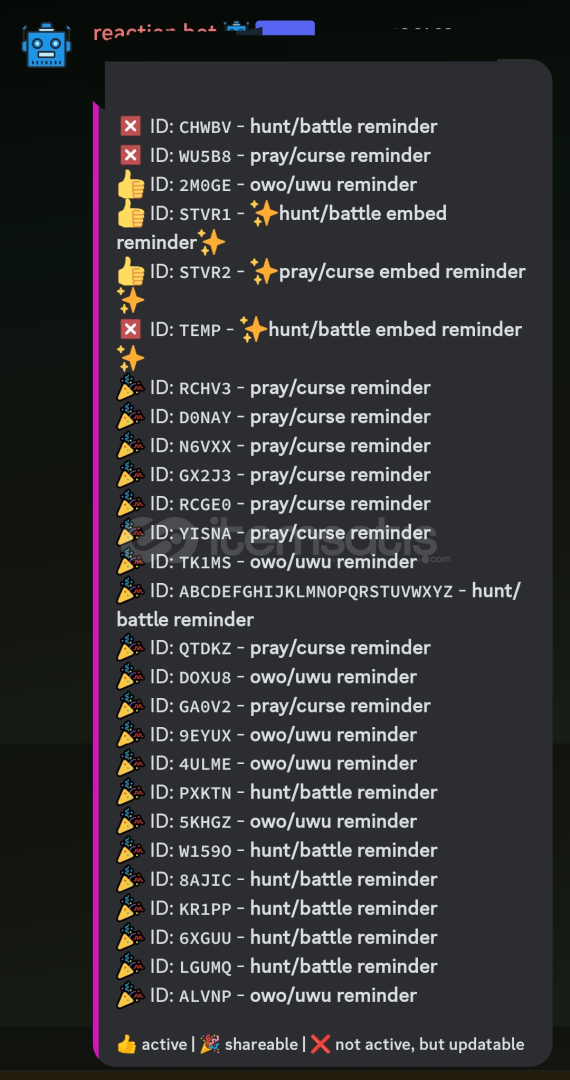Click the red X not active legend icon
The width and height of the screenshot is (570, 1080).
320,1044
